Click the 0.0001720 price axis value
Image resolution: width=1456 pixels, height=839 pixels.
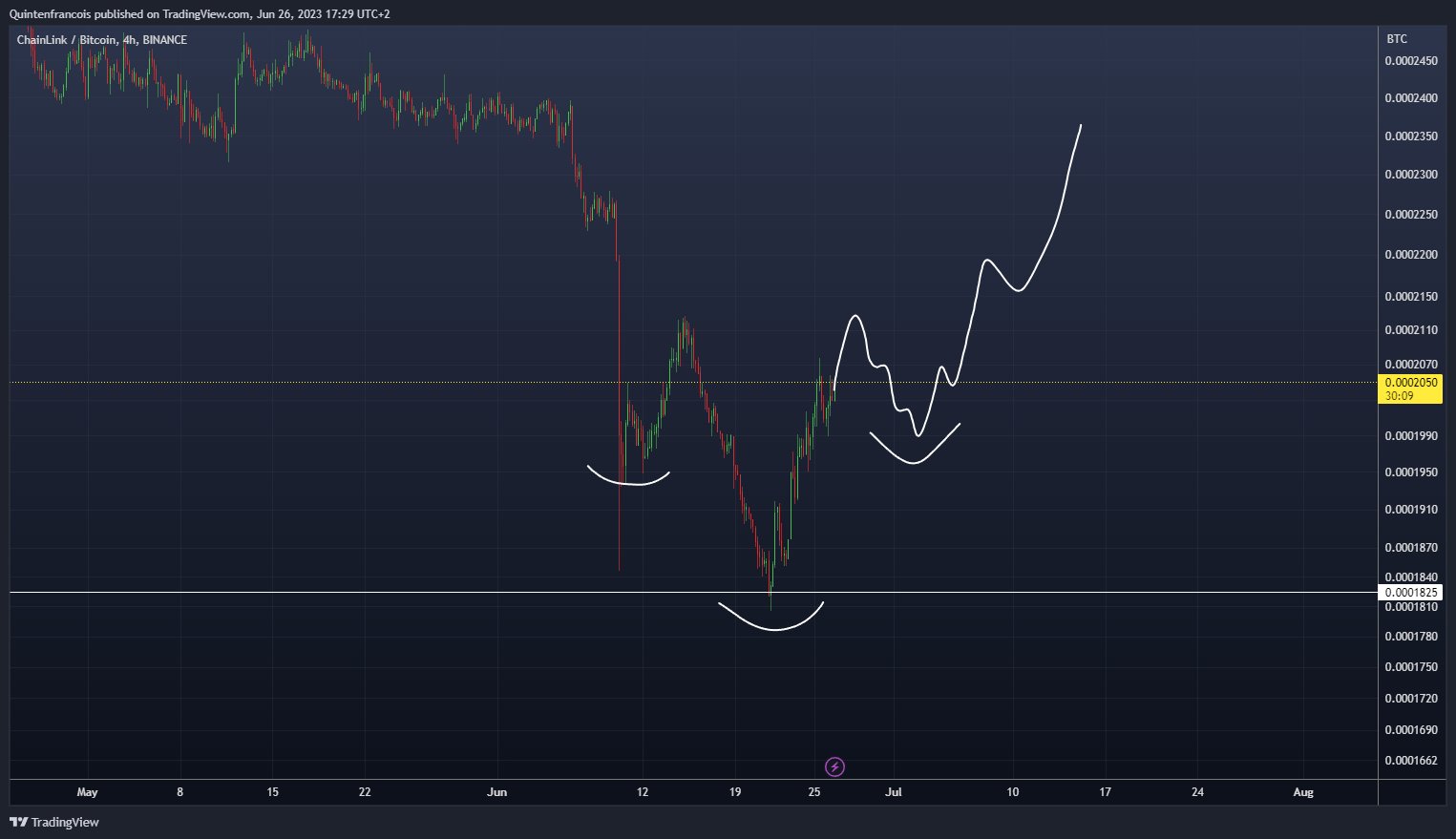coord(1411,699)
